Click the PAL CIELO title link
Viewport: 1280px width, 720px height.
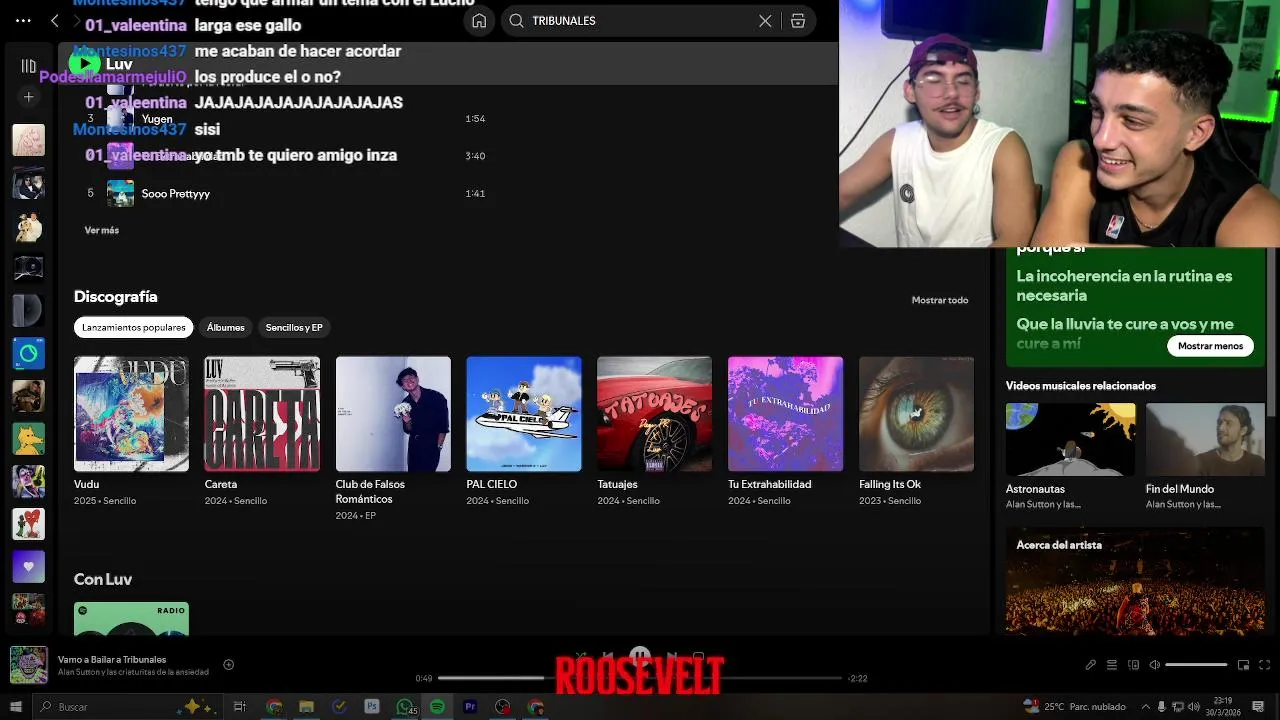(x=492, y=484)
